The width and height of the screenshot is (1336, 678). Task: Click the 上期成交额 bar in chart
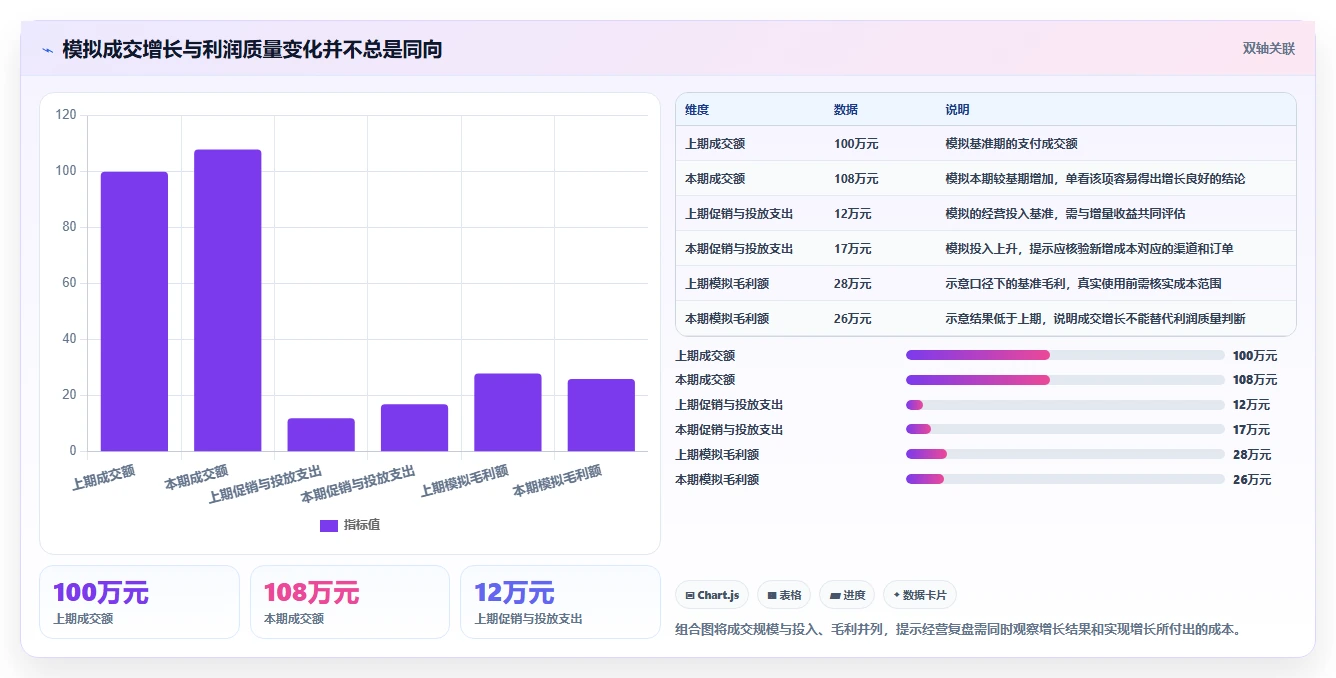coord(134,311)
